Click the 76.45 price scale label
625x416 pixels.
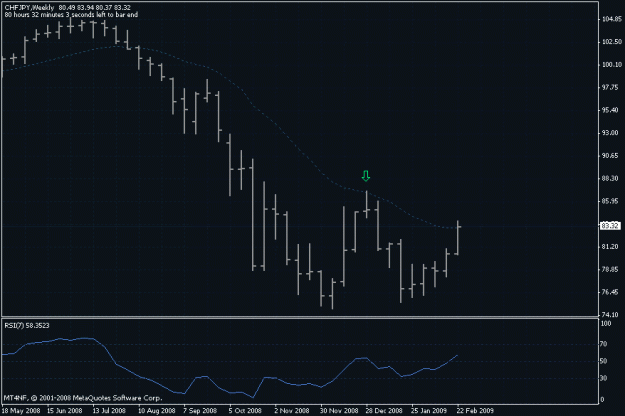coord(610,292)
